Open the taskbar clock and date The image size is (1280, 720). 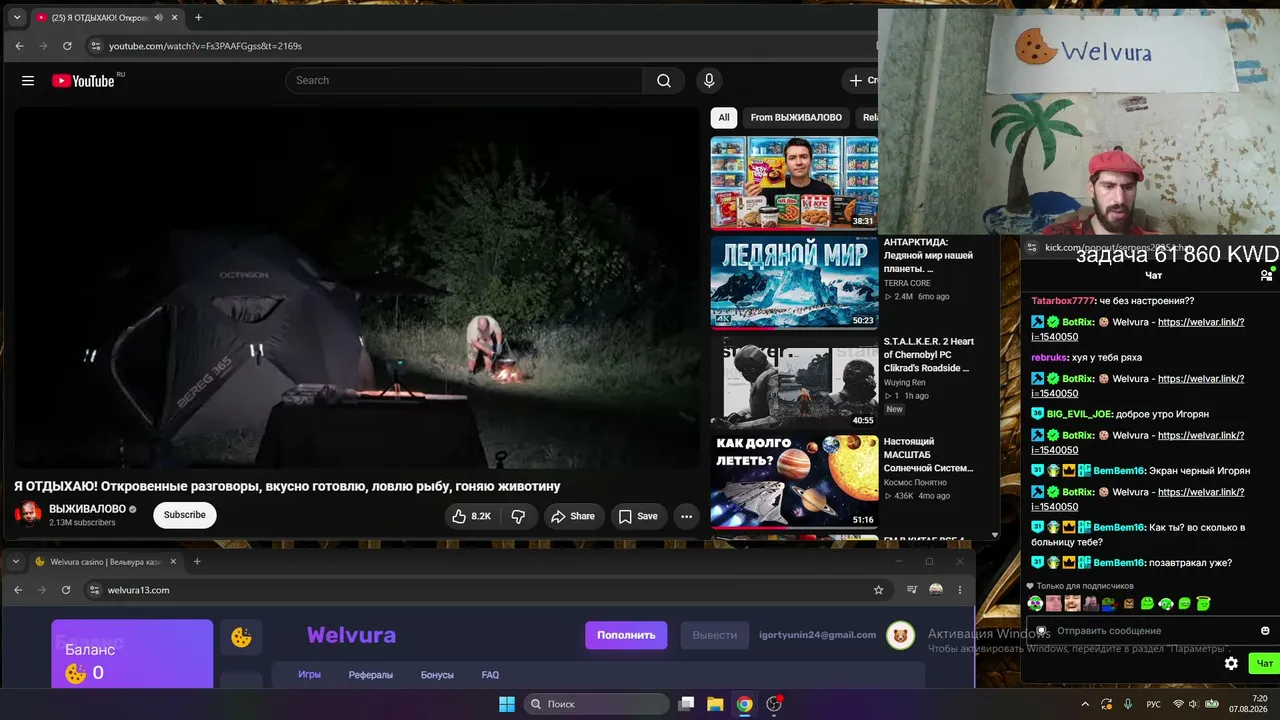pyautogui.click(x=1250, y=704)
